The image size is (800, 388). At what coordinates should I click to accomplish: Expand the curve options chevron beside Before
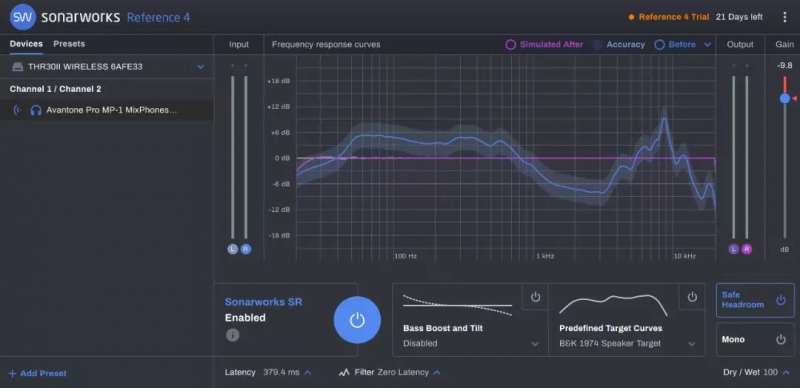coord(707,44)
